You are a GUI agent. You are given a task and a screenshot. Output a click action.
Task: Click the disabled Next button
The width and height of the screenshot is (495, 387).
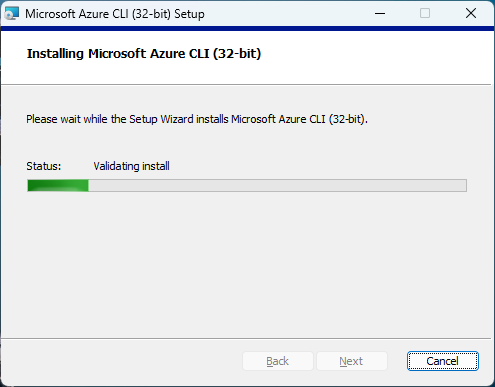click(x=351, y=361)
